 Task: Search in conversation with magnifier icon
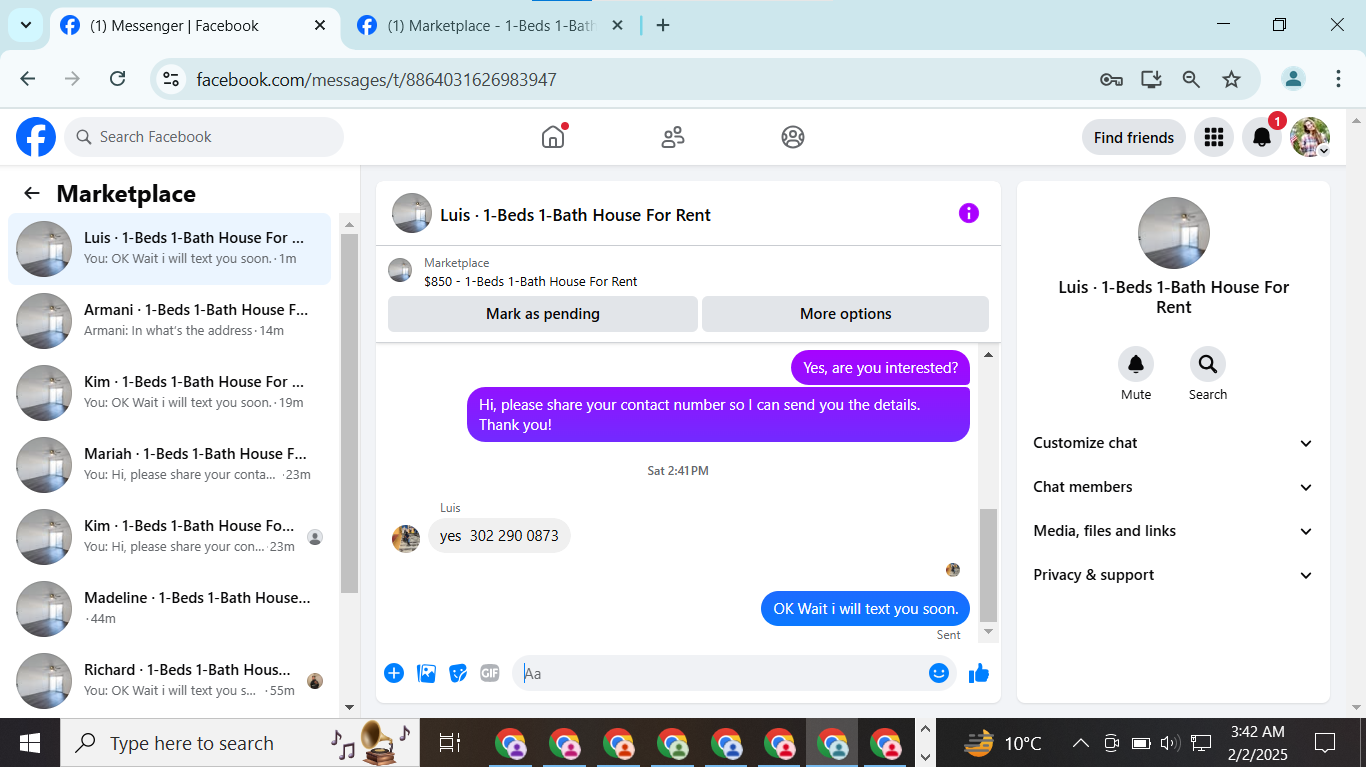tap(1208, 364)
